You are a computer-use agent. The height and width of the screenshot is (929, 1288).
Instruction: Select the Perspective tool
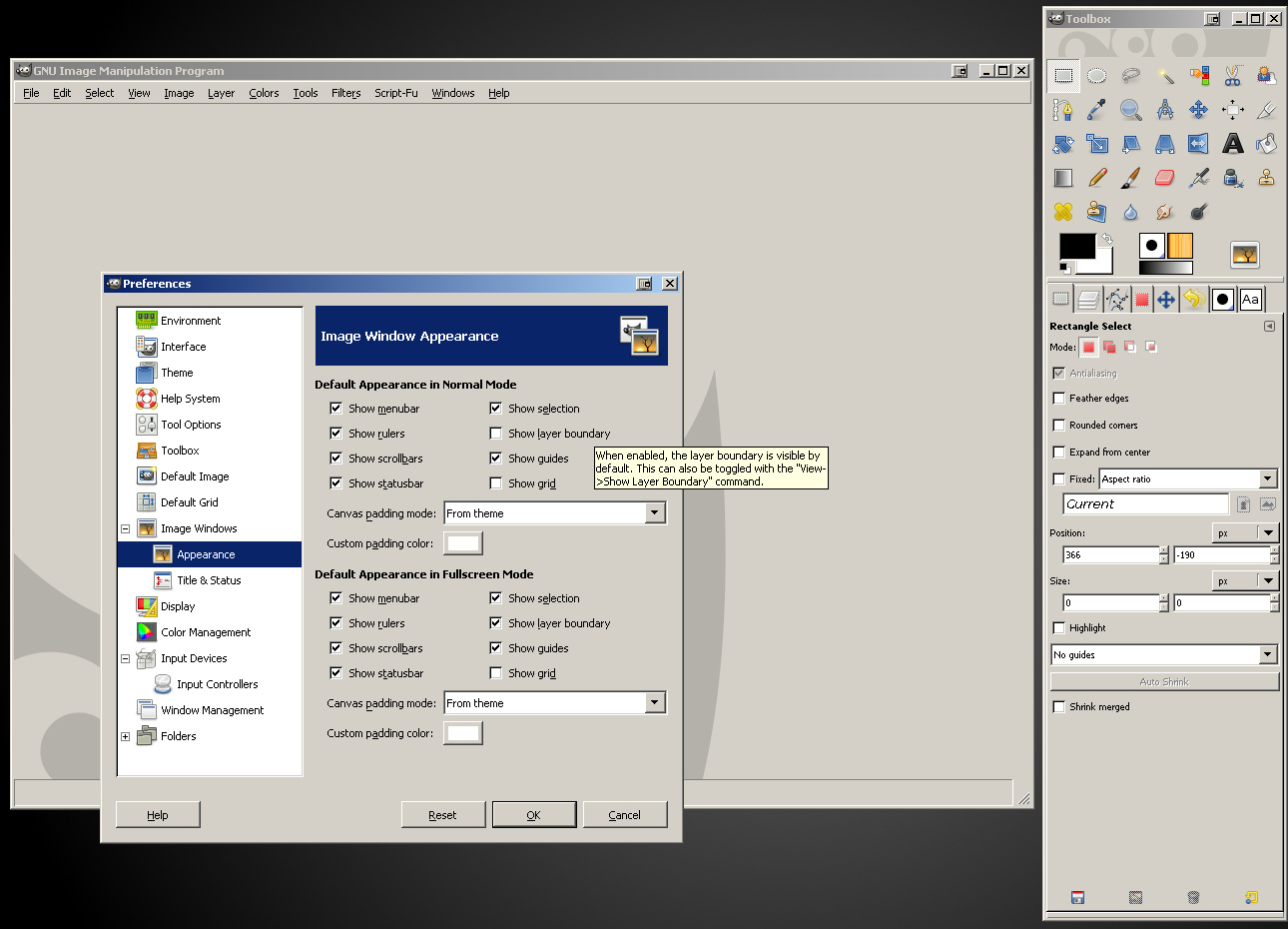1165,144
